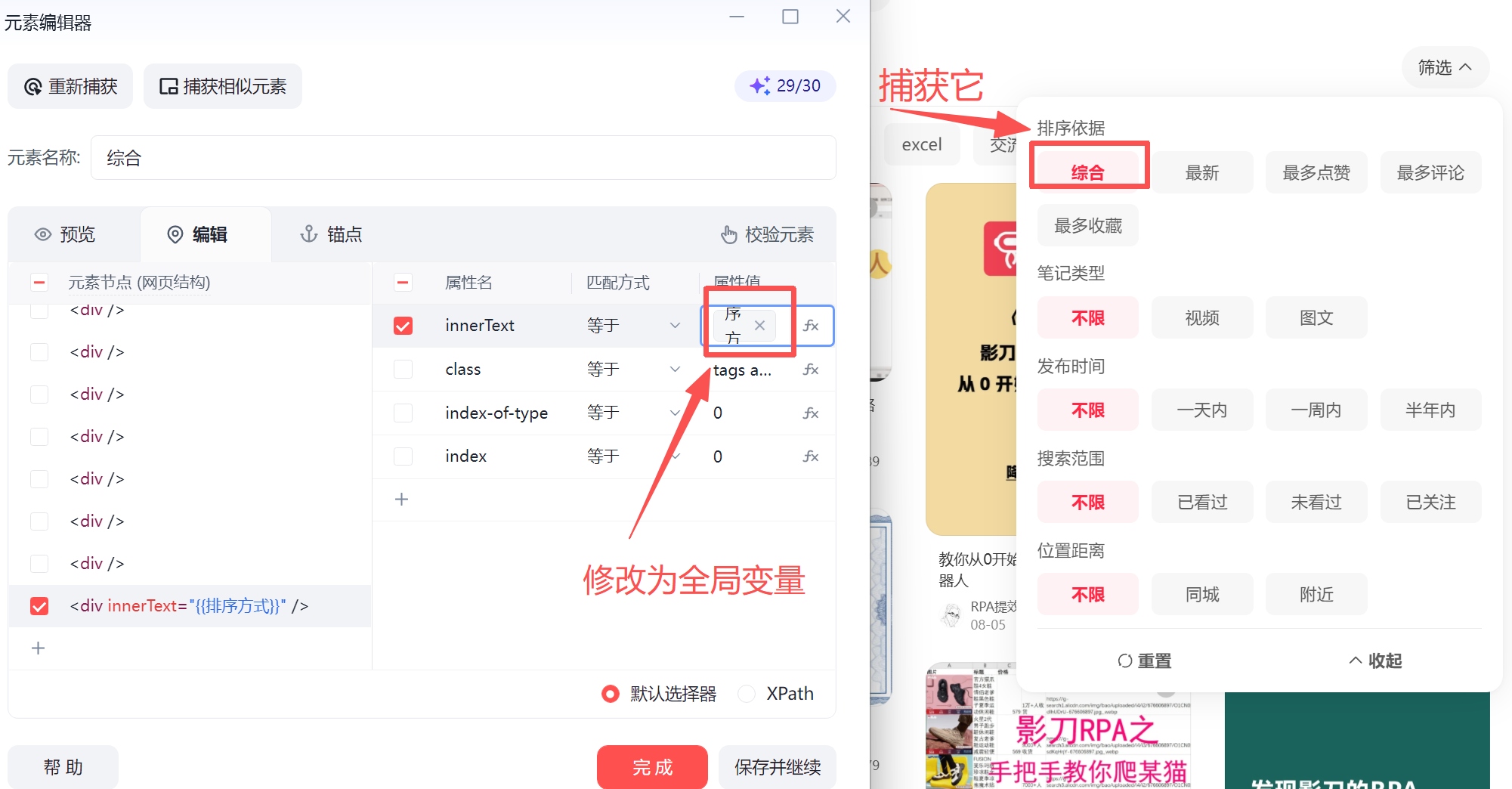The height and width of the screenshot is (789, 1512).
Task: Select 不限 under 笔记类型
Action: click(1088, 317)
